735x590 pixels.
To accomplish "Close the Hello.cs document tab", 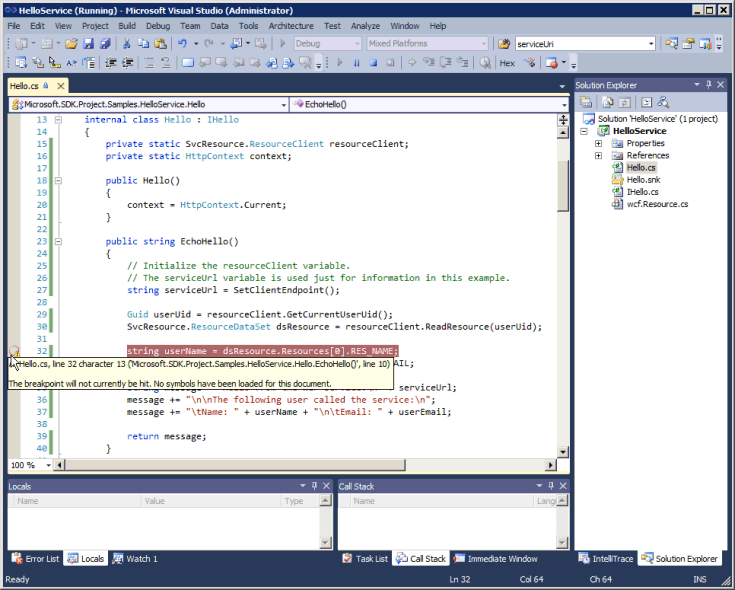I will click(60, 86).
